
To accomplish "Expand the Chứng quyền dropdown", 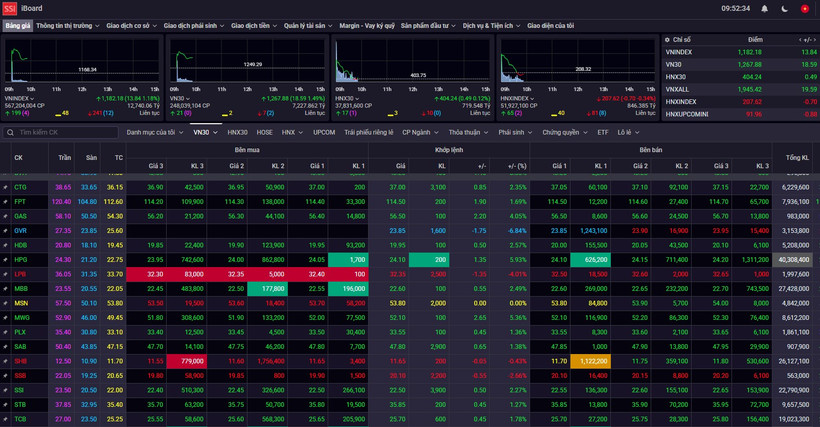I will tap(564, 132).
